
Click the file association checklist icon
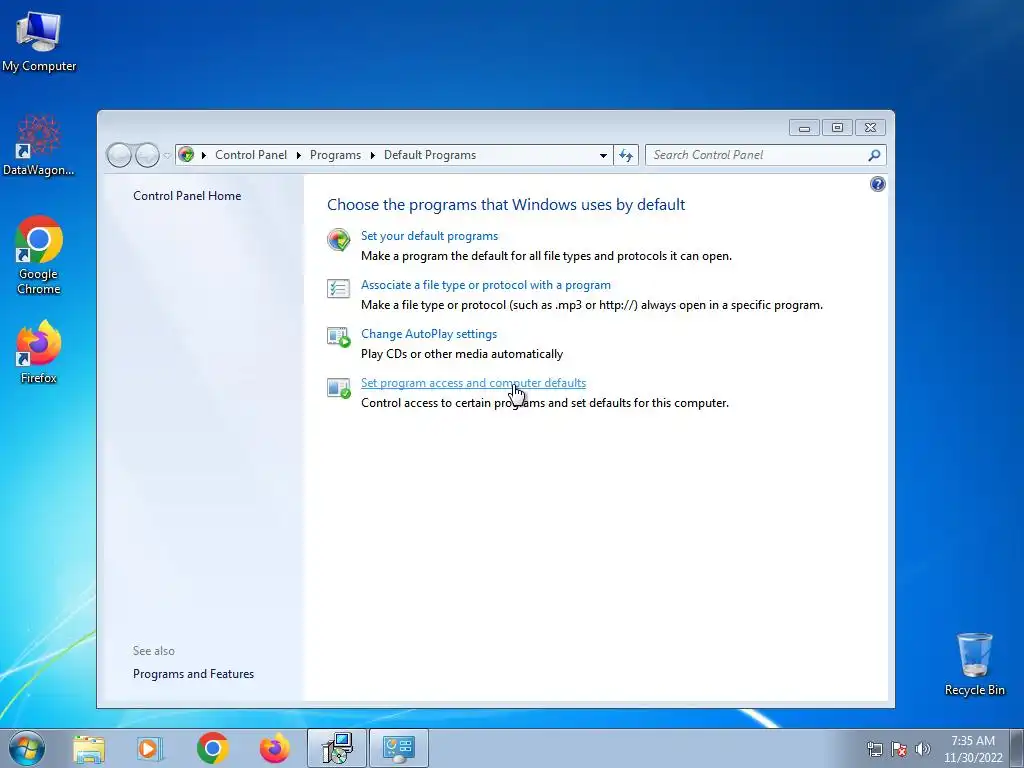(x=338, y=288)
